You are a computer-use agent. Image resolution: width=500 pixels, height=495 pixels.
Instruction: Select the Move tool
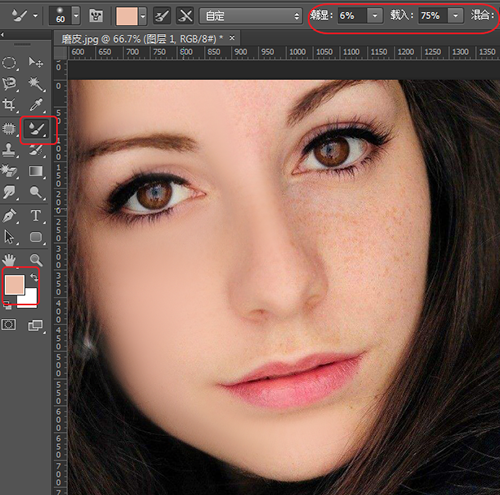[36, 62]
